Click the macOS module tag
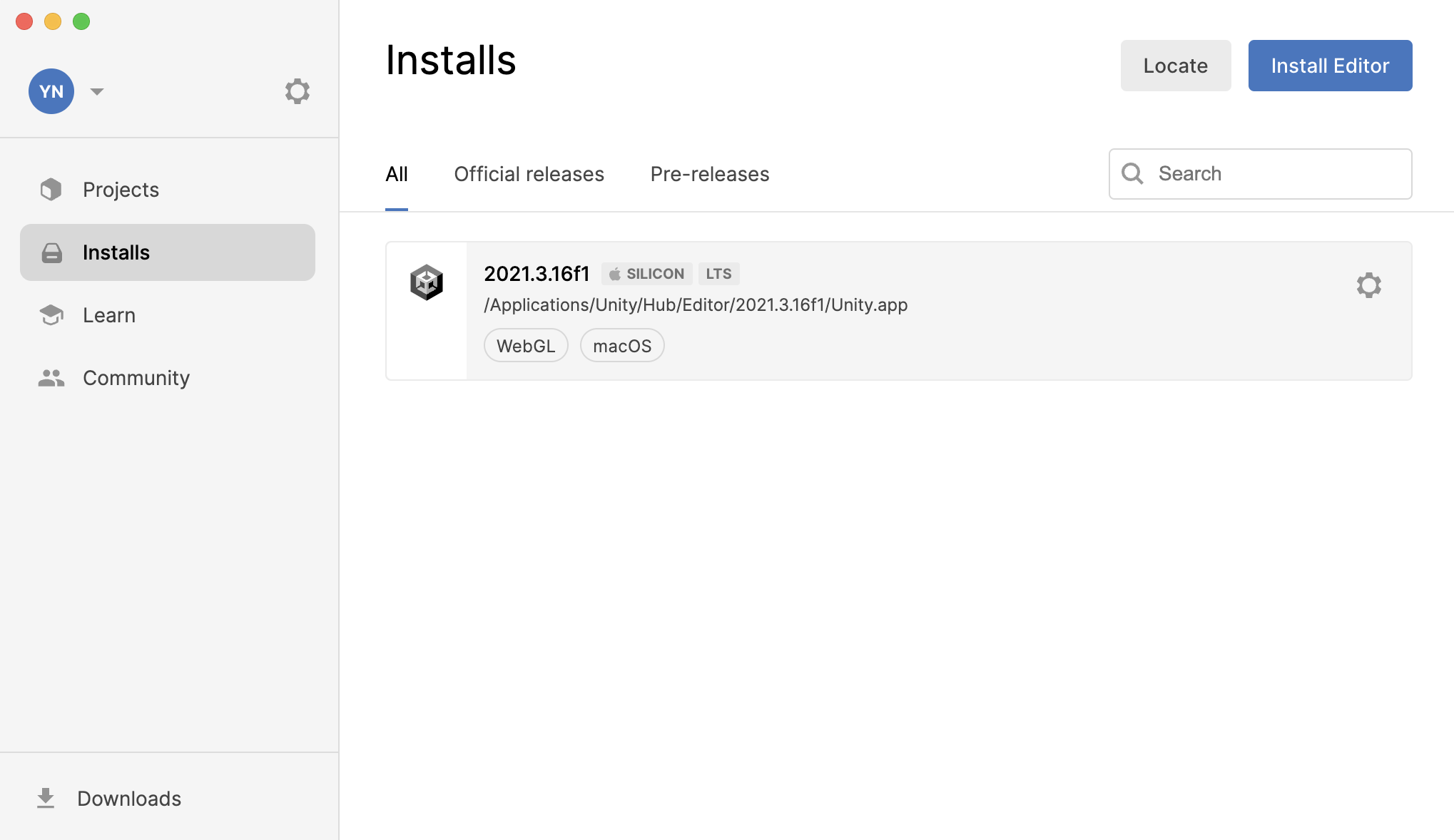Screen dimensions: 1454x840 [621, 346]
